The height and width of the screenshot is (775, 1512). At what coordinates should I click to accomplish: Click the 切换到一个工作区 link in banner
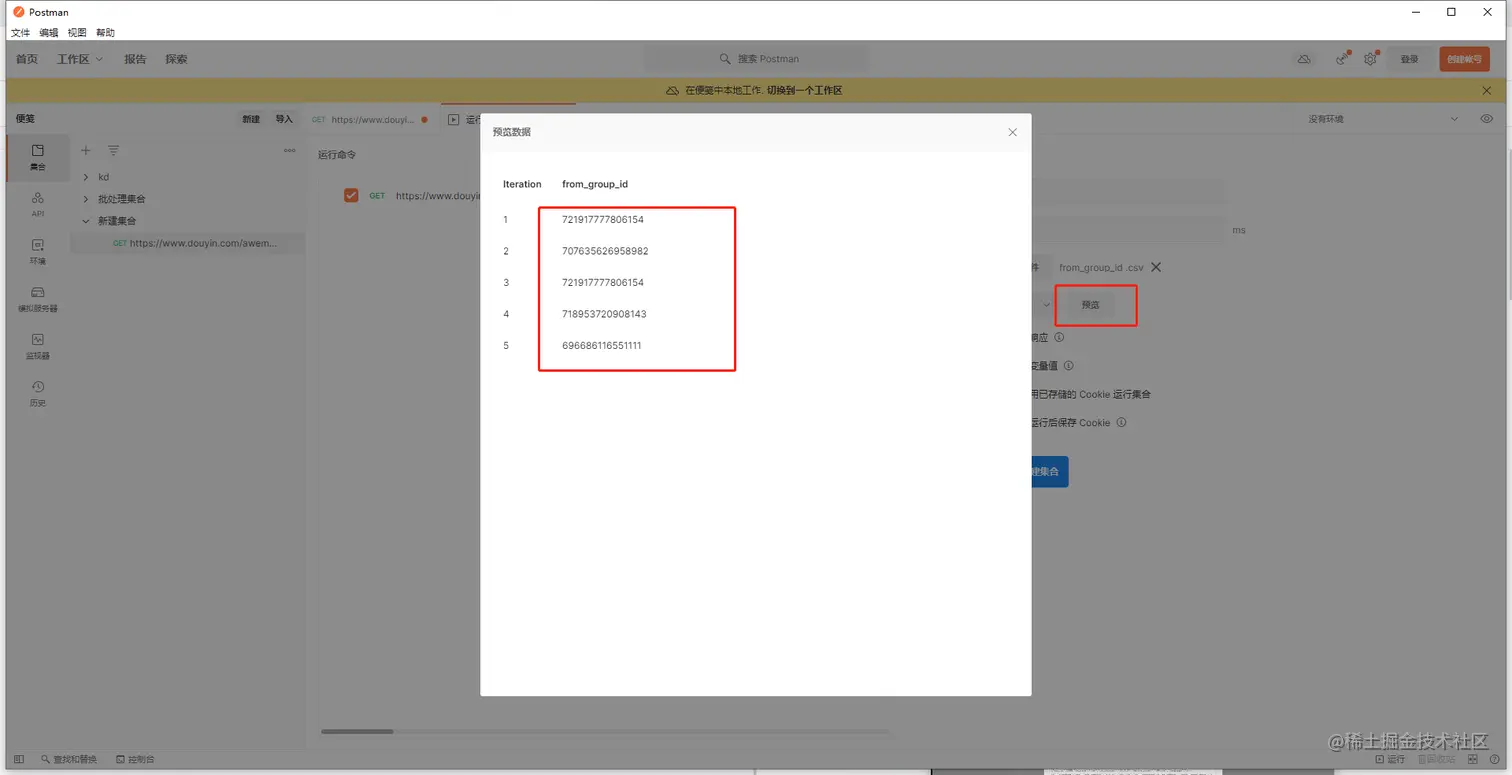pyautogui.click(x=805, y=90)
